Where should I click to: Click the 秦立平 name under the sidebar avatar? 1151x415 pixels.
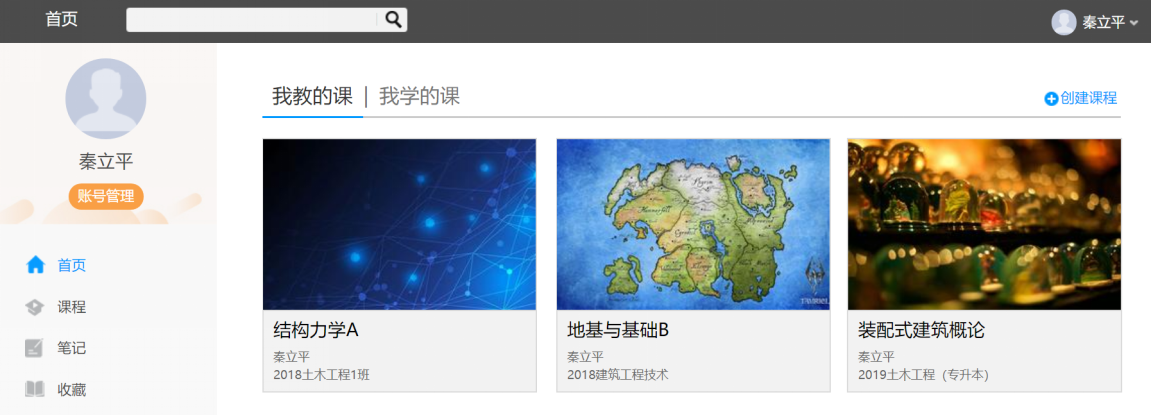106,162
